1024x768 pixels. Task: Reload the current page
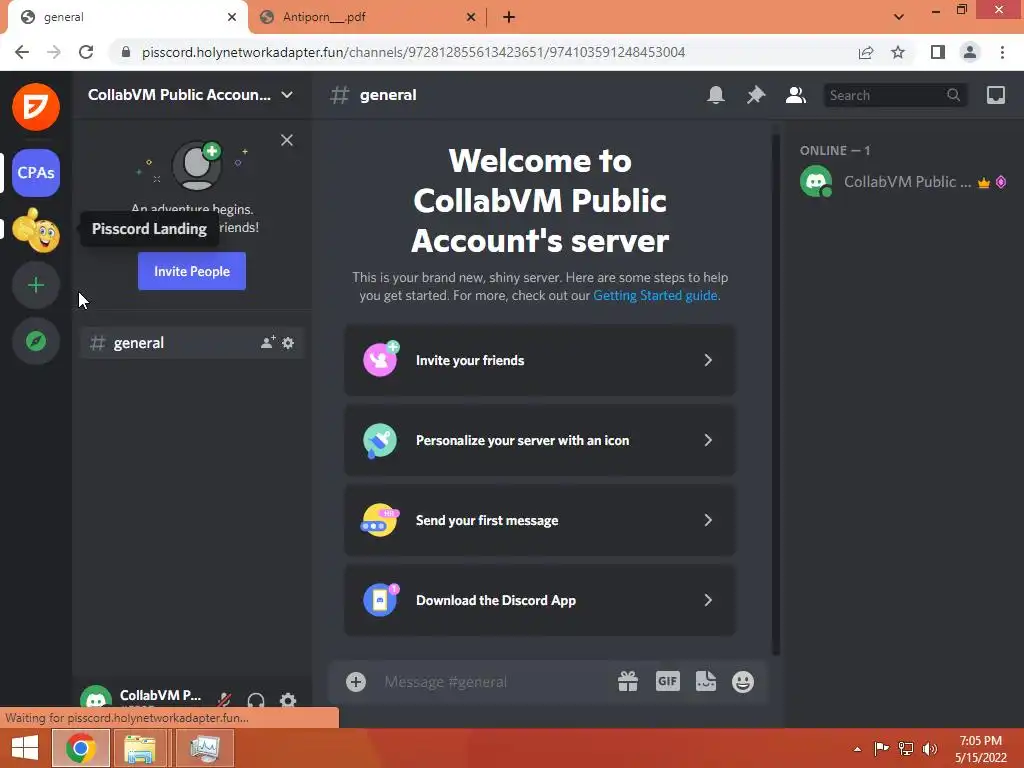tap(86, 52)
